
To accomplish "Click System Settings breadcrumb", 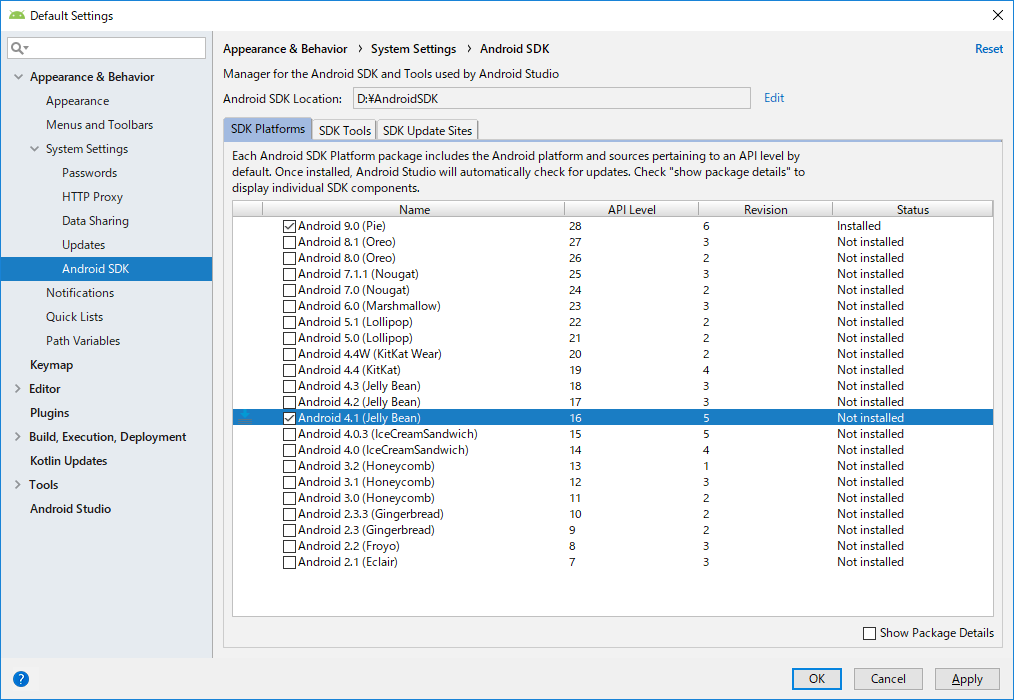I will click(x=413, y=49).
